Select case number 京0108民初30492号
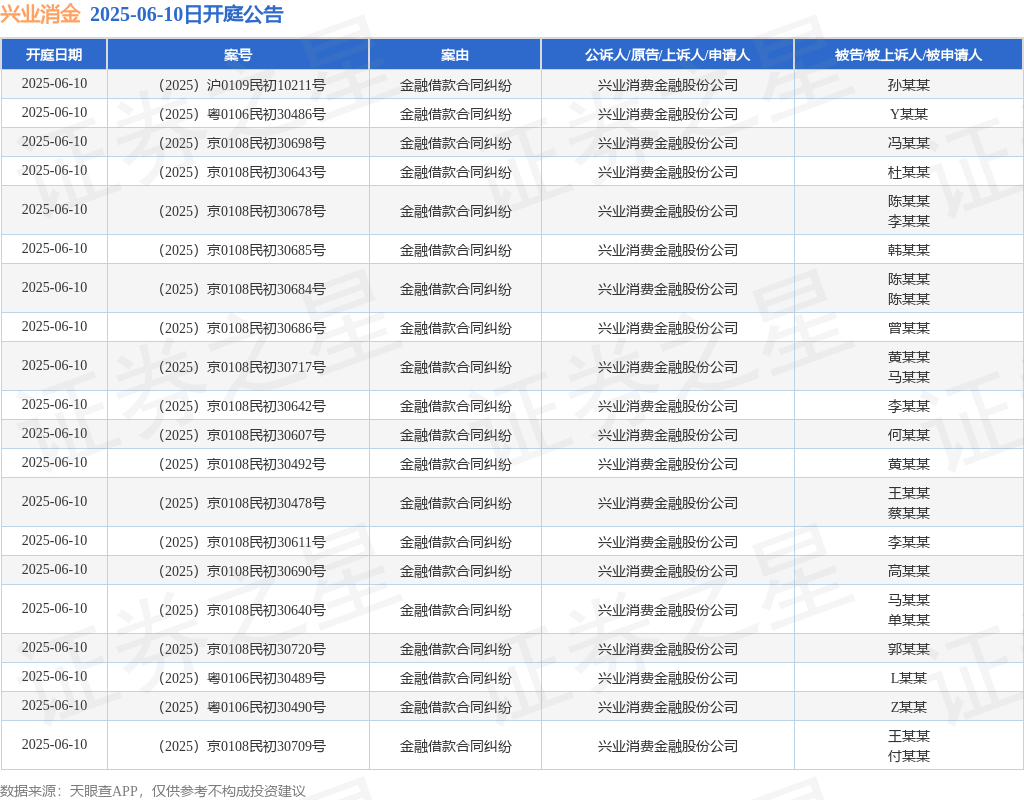The width and height of the screenshot is (1024, 800). [242, 464]
